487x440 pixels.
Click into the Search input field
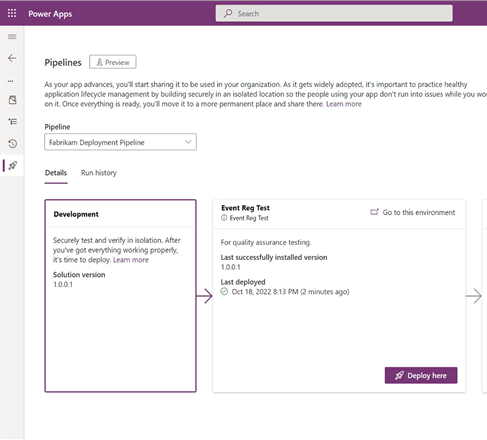pyautogui.click(x=334, y=14)
